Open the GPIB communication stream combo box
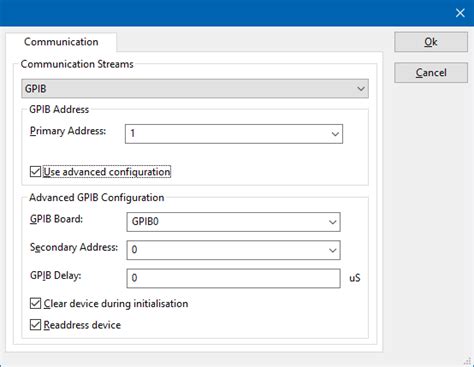The width and height of the screenshot is (474, 367). click(195, 89)
